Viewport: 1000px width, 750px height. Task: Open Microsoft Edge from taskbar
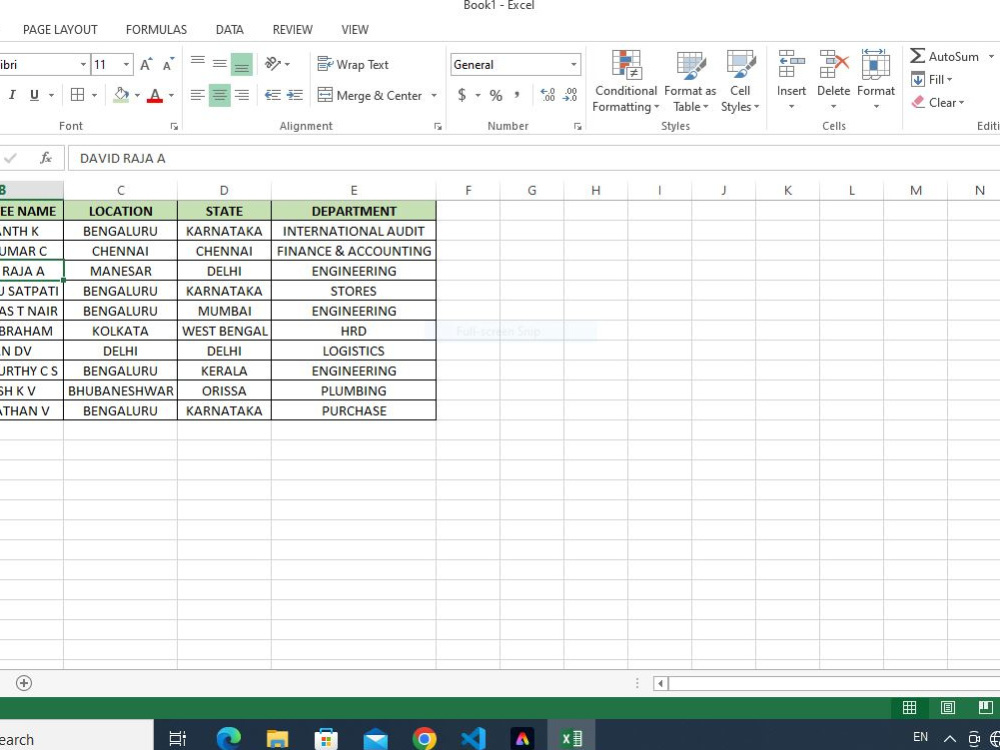[228, 739]
